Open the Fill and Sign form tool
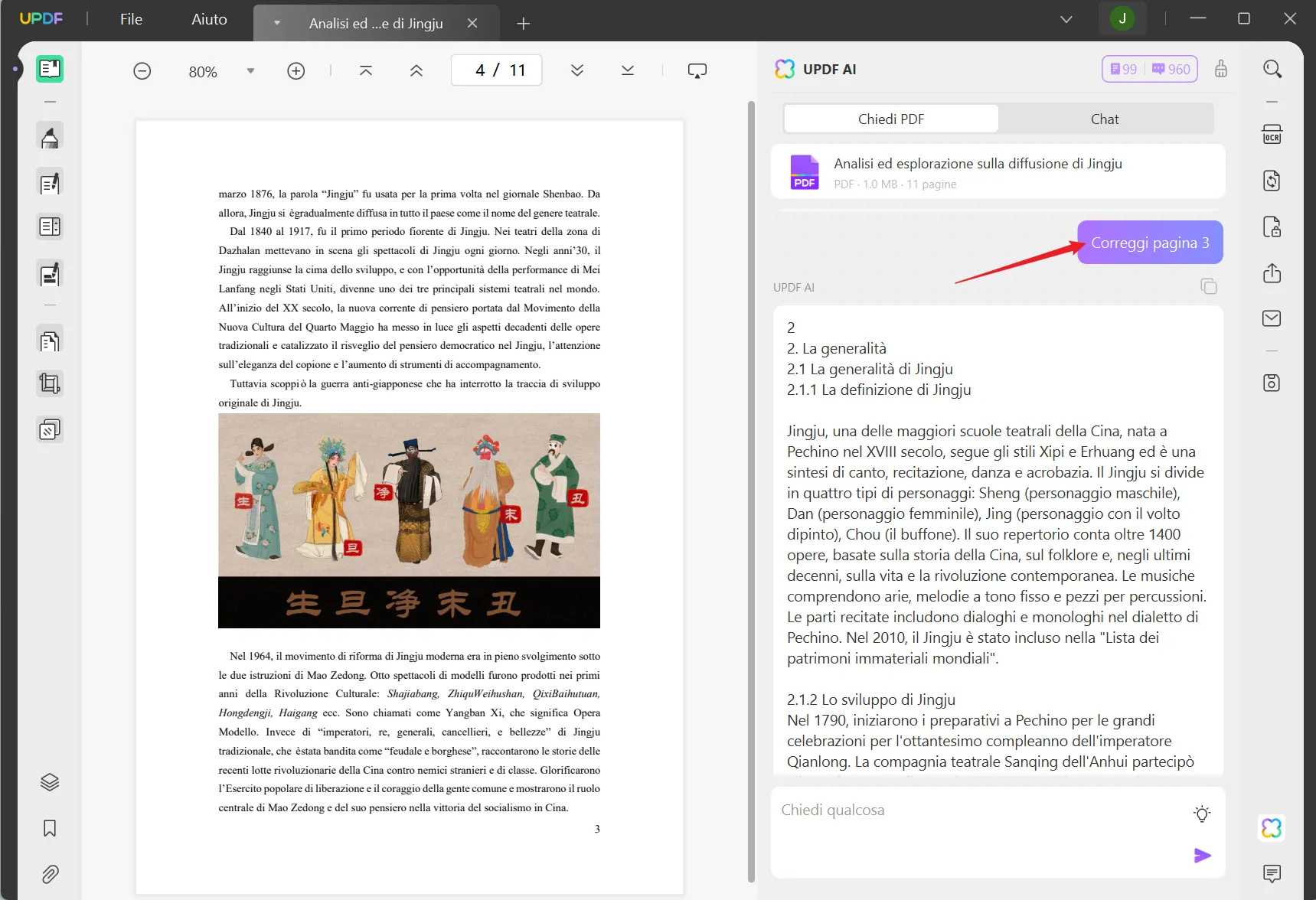Viewport: 1316px width, 900px height. tap(50, 274)
